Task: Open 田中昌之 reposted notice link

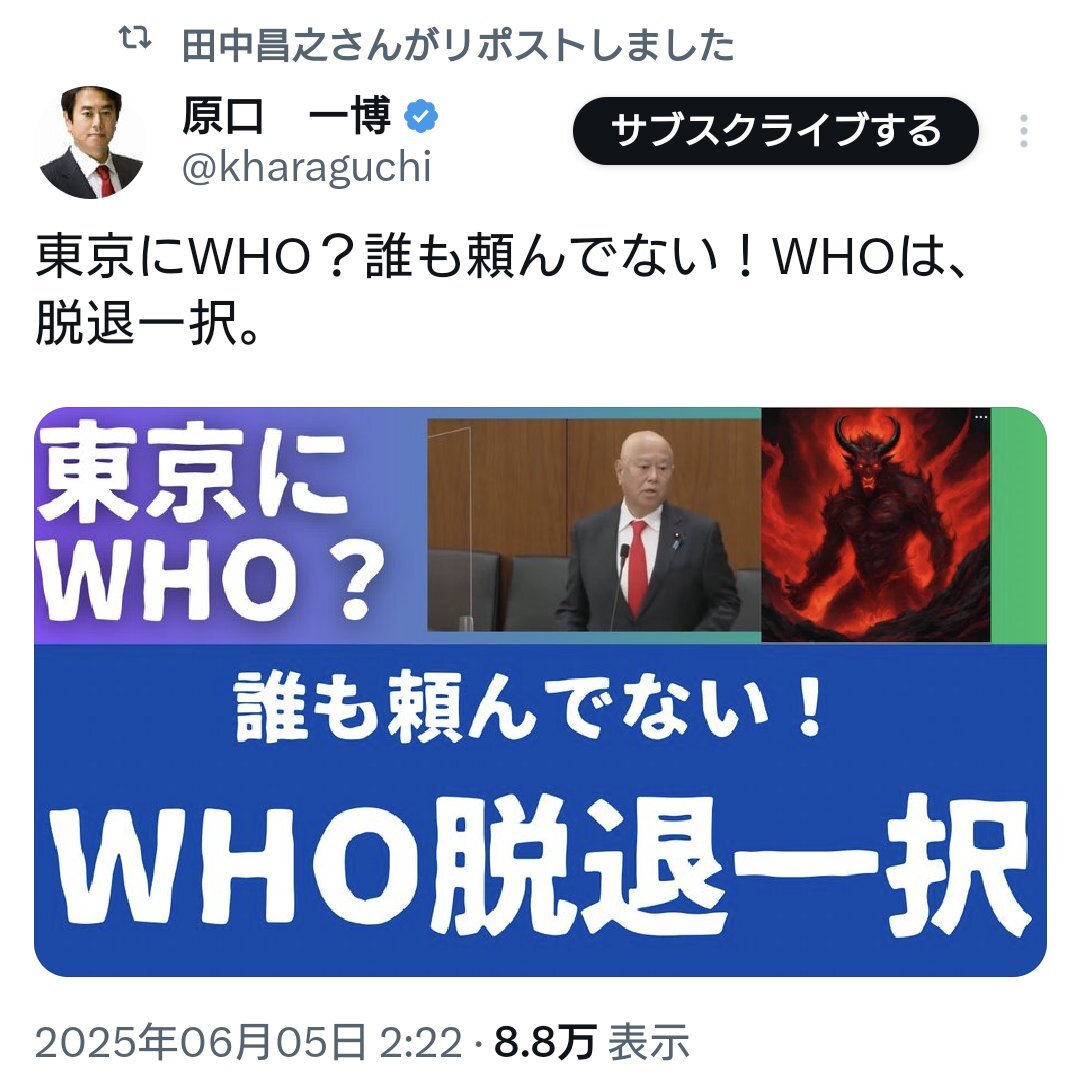Action: (x=457, y=46)
